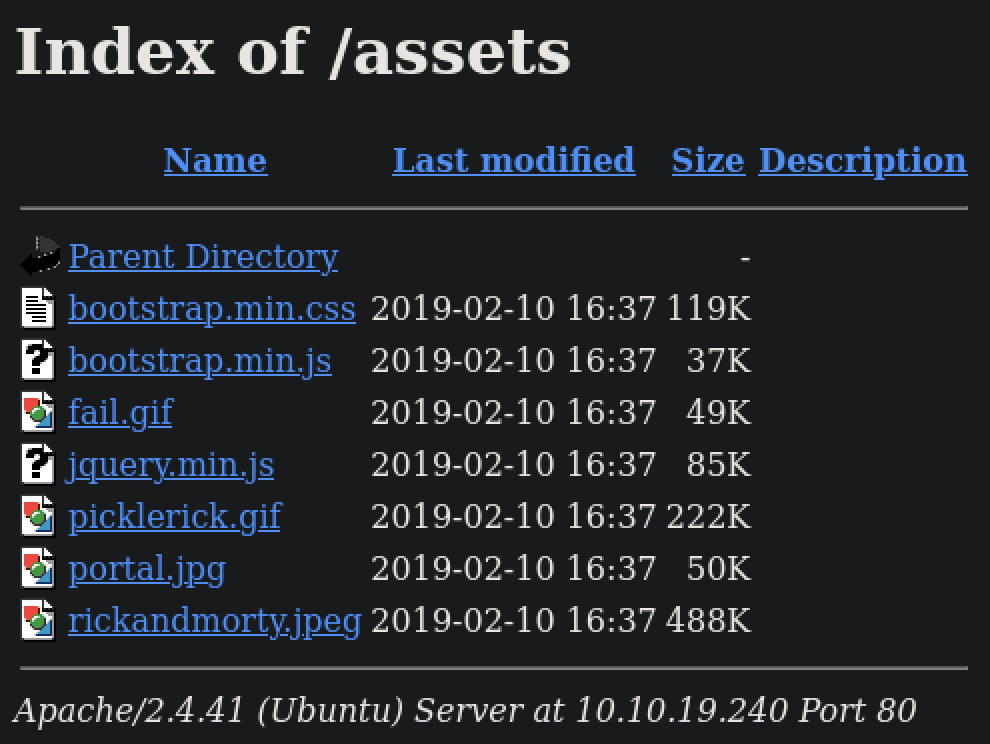Screen dimensions: 990x744
Task: Click the image icon beside fail.gif
Action: [x=38, y=412]
